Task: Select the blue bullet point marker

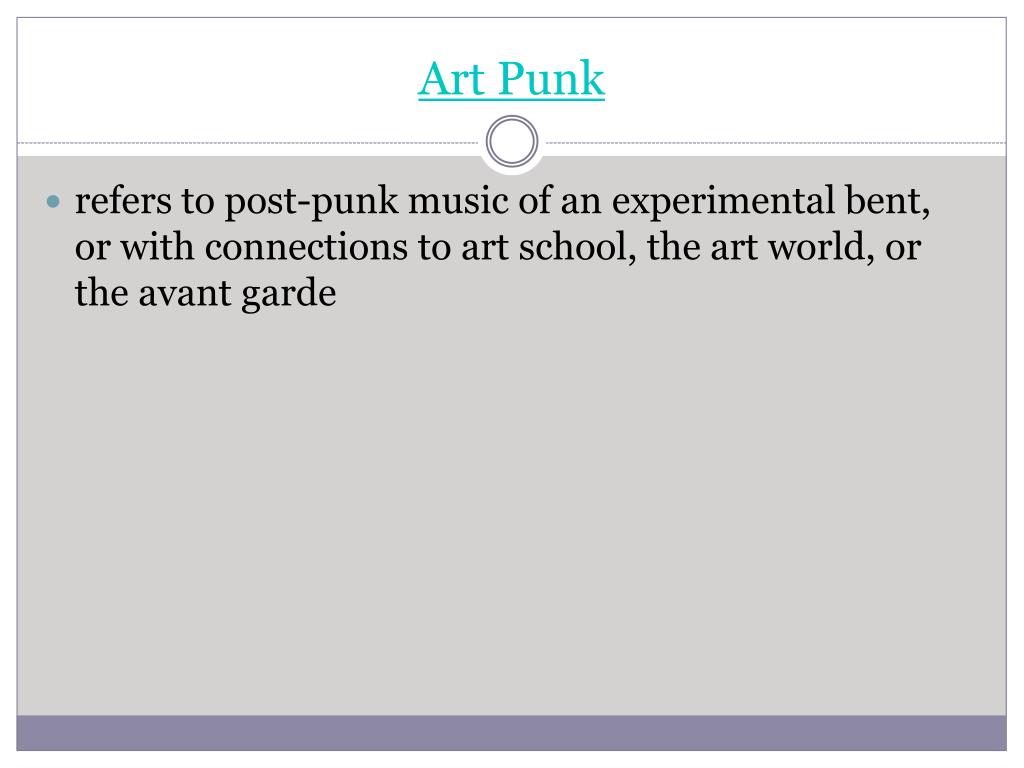Action: [x=53, y=201]
